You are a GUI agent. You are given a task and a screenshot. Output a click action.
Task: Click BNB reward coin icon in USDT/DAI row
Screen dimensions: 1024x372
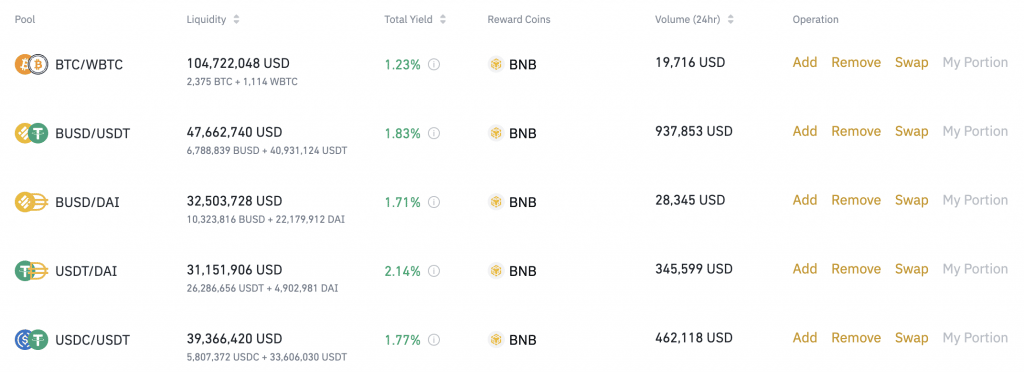click(x=496, y=271)
